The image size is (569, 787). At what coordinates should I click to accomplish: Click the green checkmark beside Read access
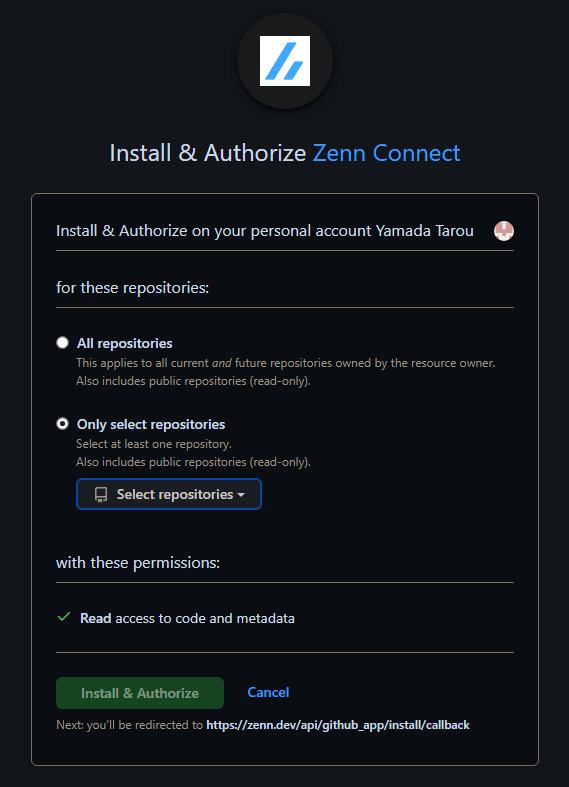coord(64,617)
